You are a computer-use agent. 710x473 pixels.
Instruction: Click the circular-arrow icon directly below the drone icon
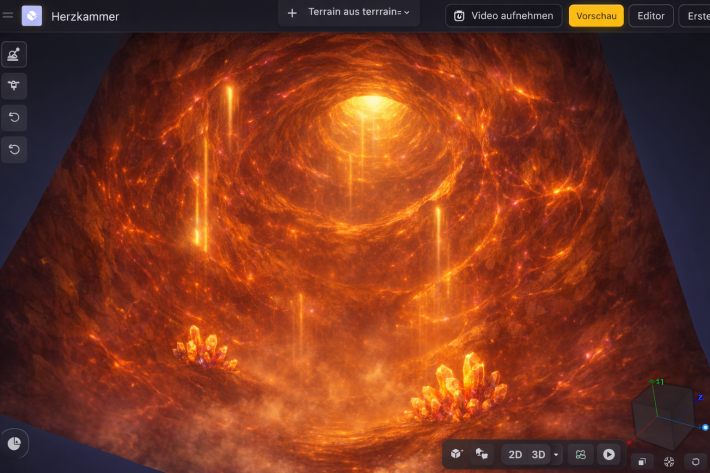tap(14, 118)
